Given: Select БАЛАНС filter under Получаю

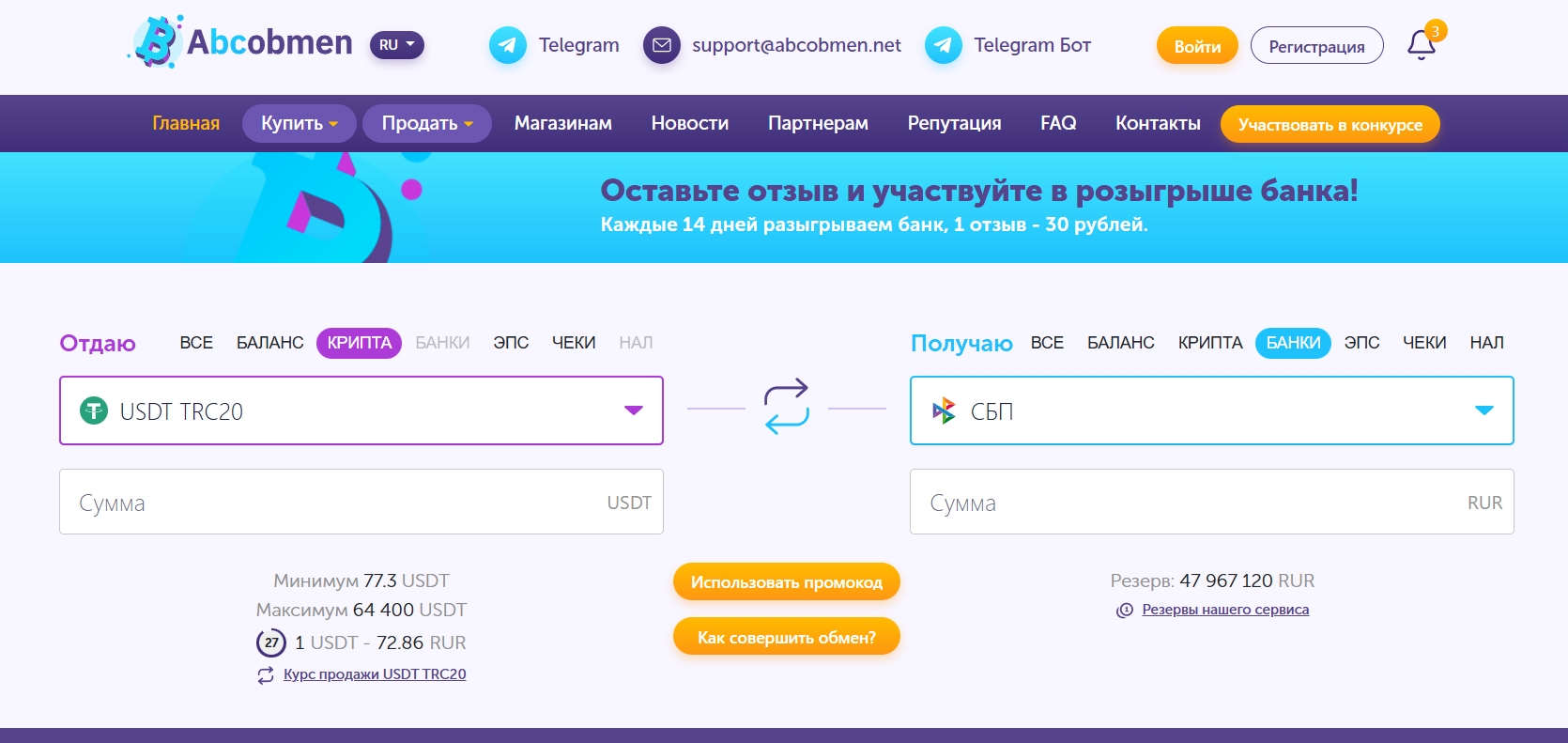Looking at the screenshot, I should coord(1121,343).
